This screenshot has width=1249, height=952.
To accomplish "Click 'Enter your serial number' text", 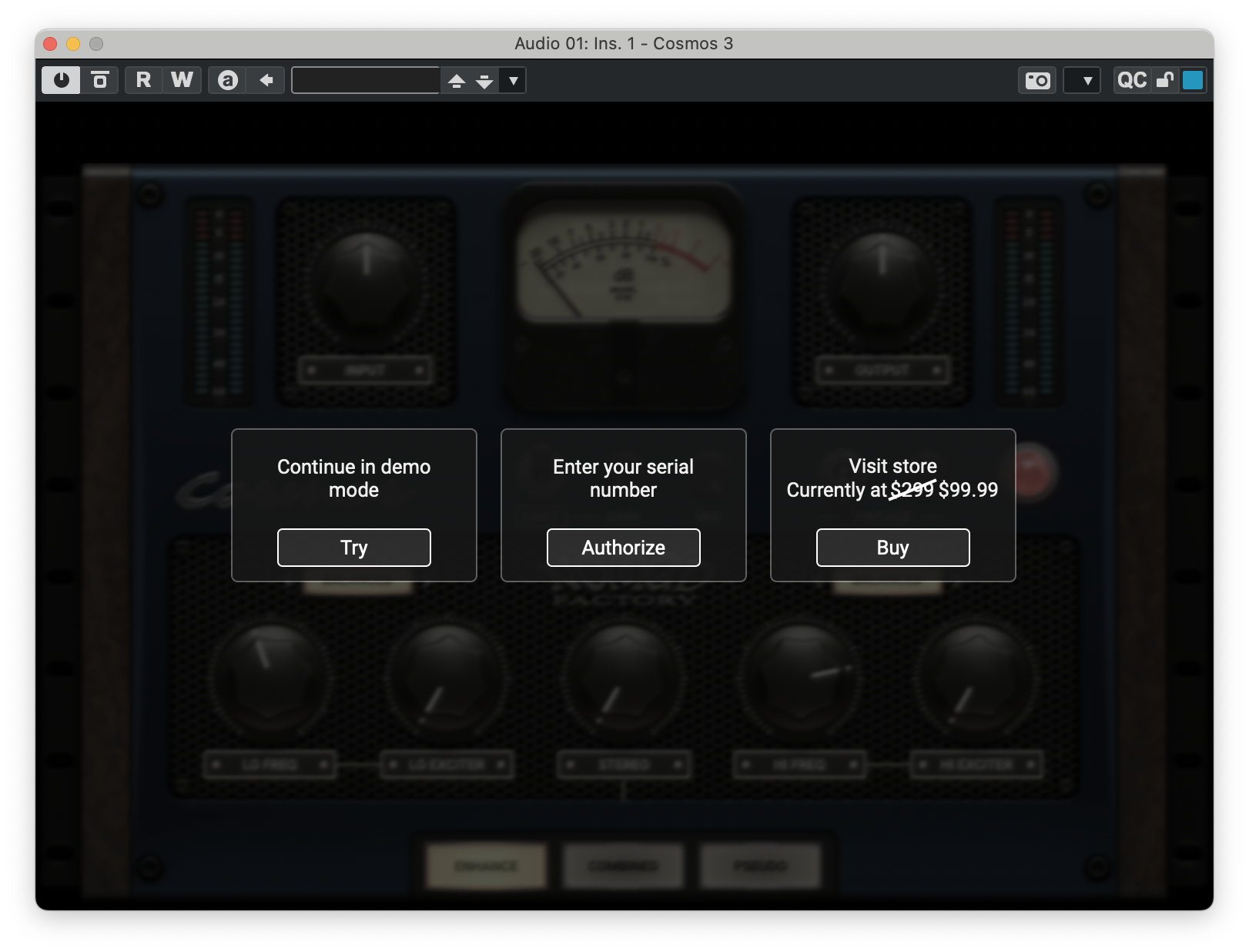I will point(624,478).
